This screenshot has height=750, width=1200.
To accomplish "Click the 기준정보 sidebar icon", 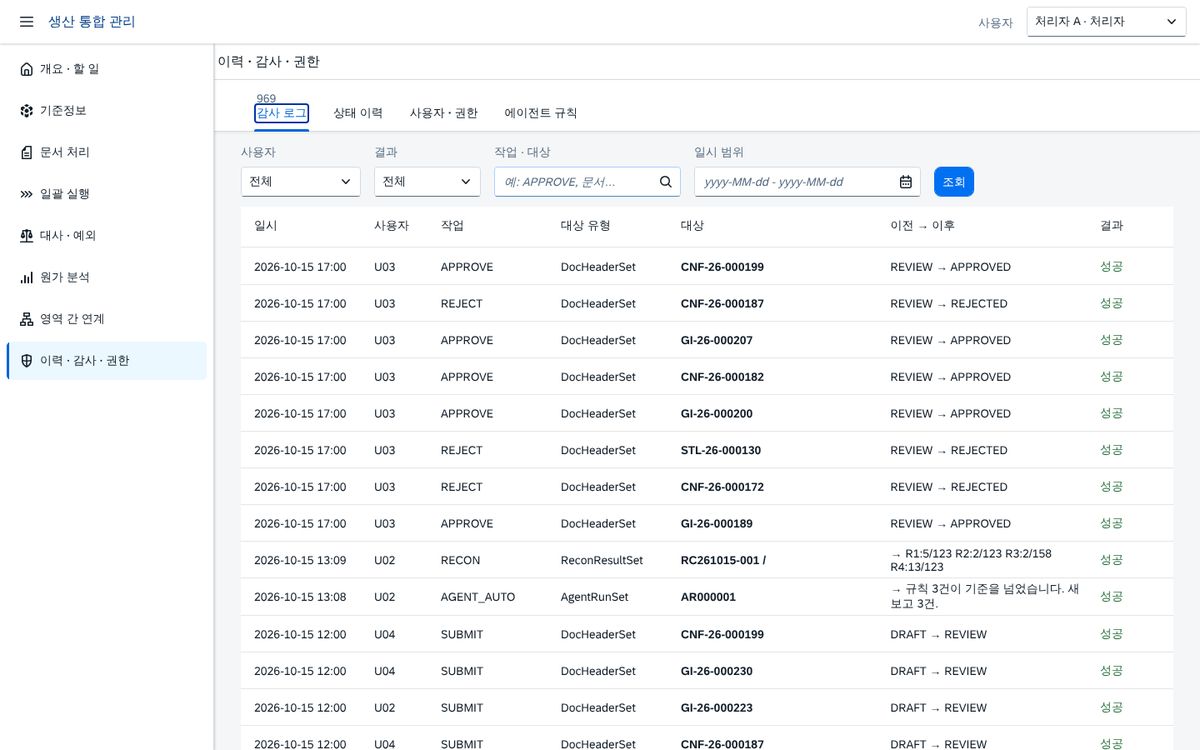I will [27, 111].
